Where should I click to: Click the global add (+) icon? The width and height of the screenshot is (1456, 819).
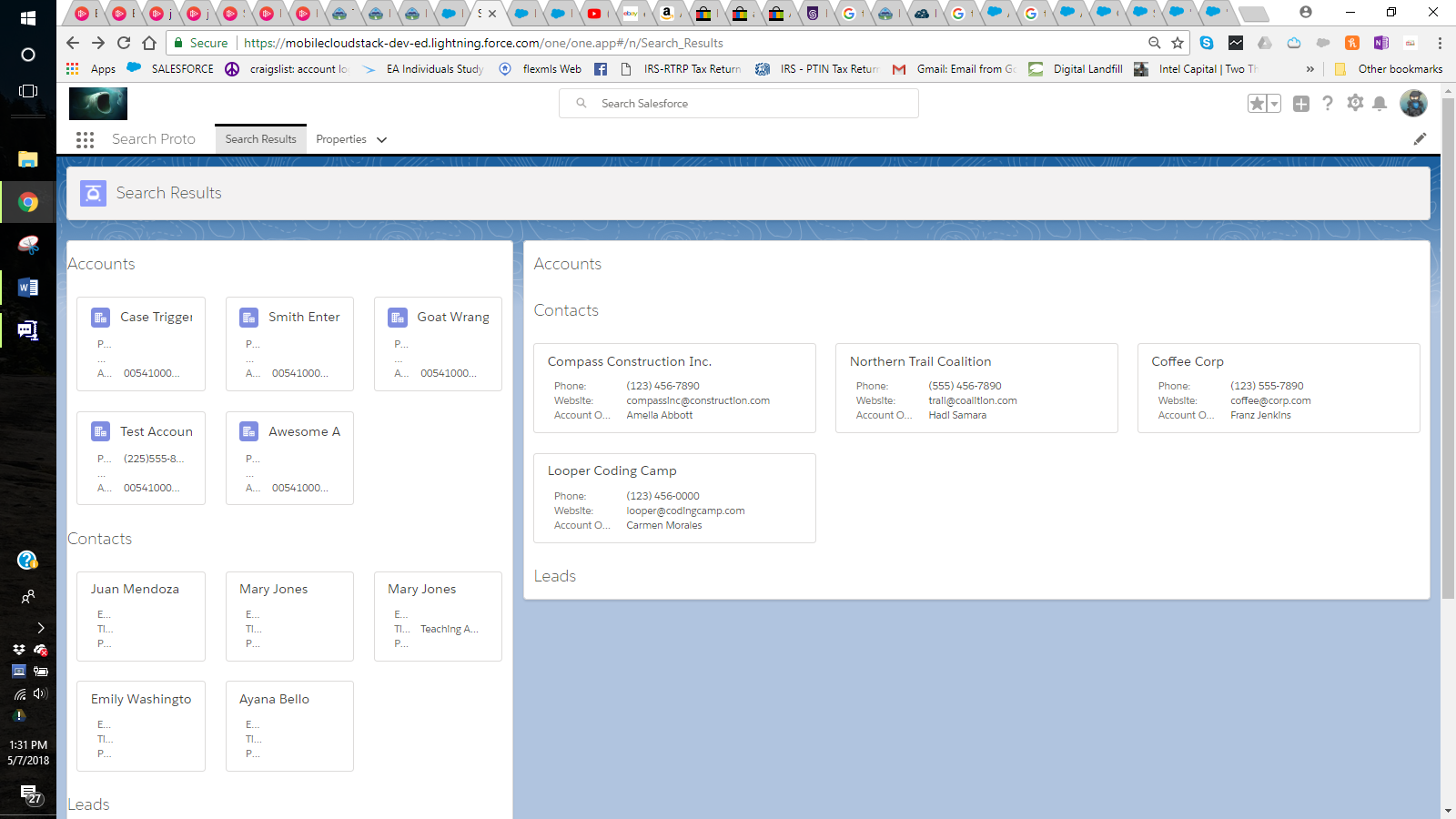[1301, 104]
